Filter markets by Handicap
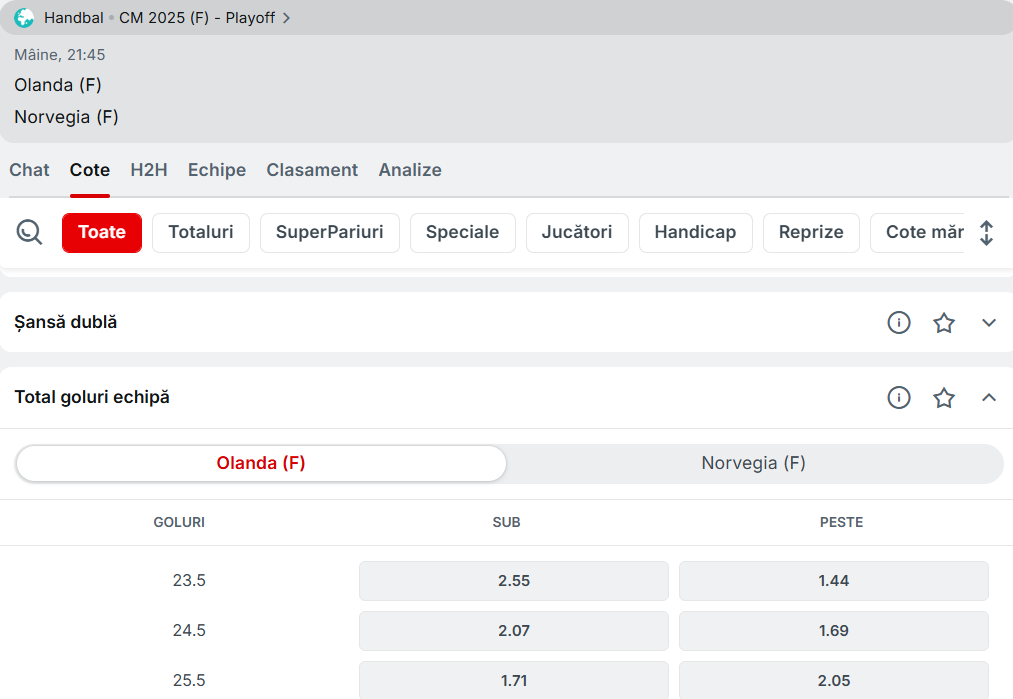 click(x=695, y=233)
